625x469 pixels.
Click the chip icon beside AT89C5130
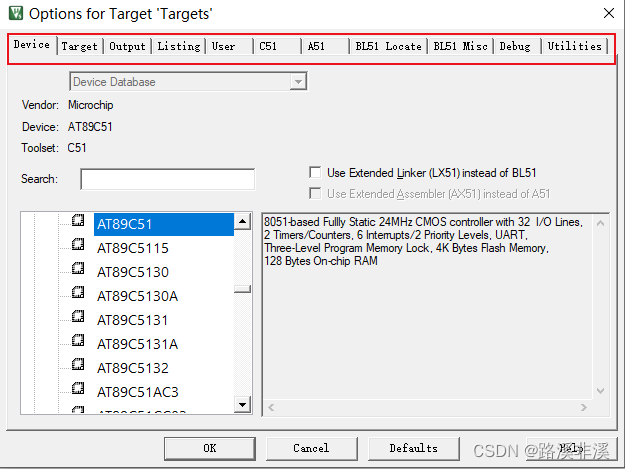coord(78,268)
